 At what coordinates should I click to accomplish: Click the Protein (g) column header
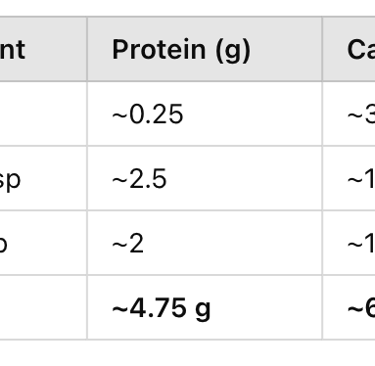205,49
